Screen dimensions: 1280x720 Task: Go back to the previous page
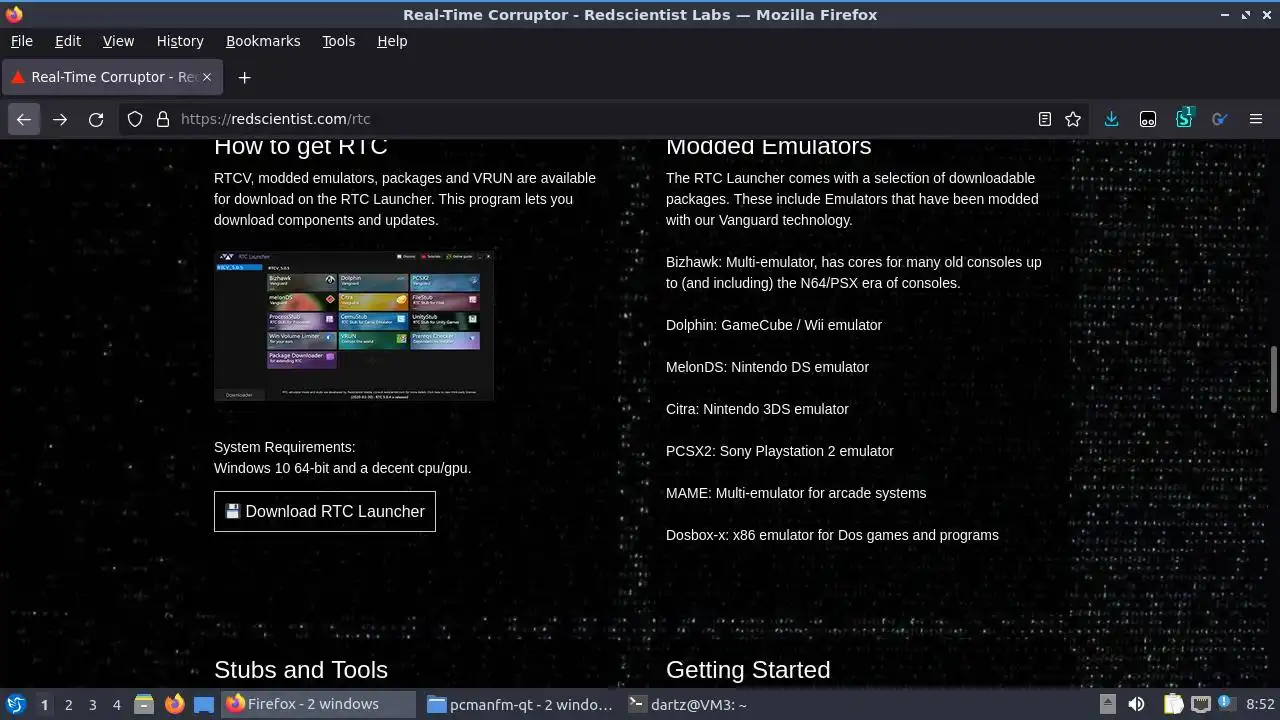[x=24, y=119]
